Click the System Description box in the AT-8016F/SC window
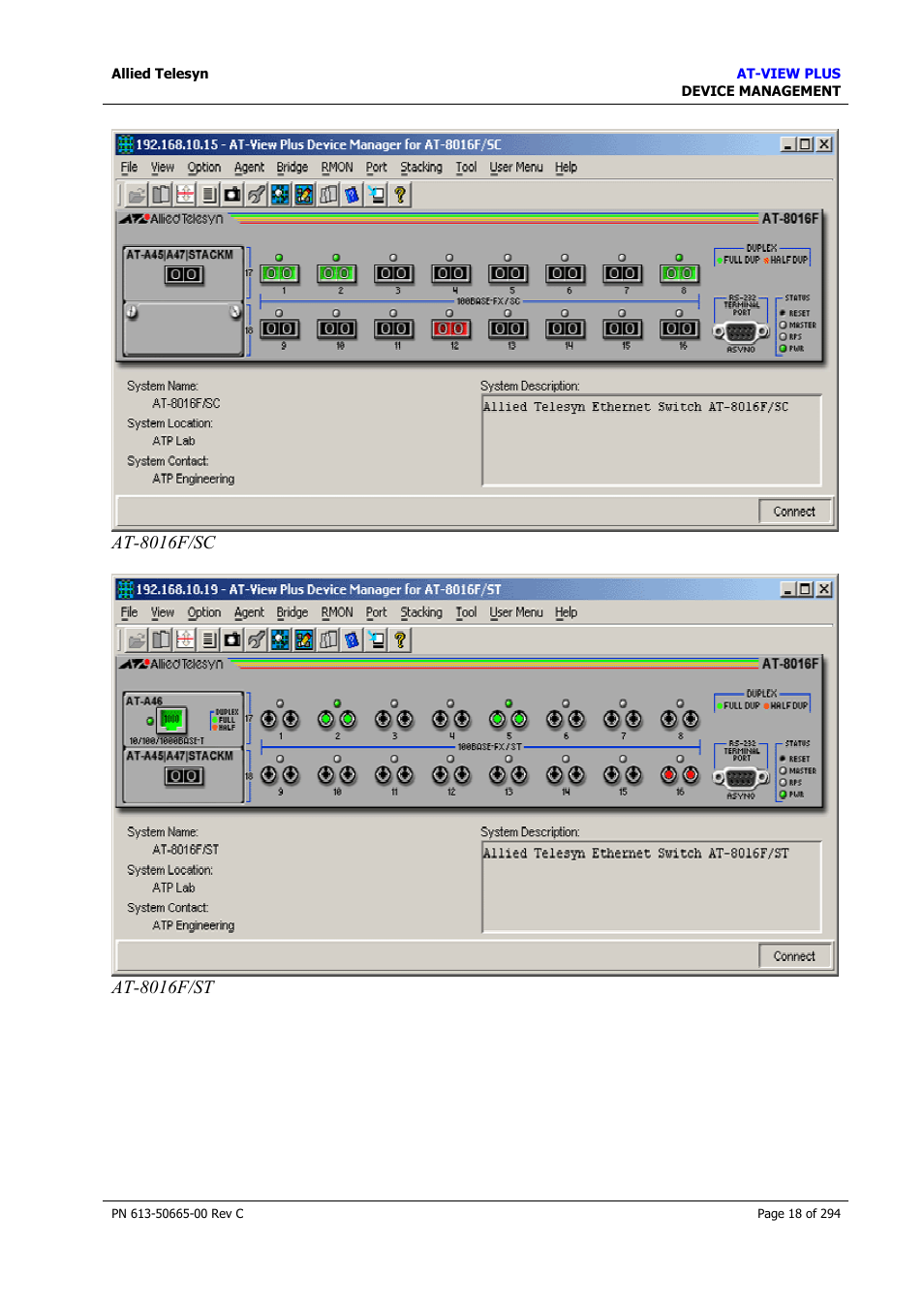The image size is (924, 1309). [x=651, y=440]
